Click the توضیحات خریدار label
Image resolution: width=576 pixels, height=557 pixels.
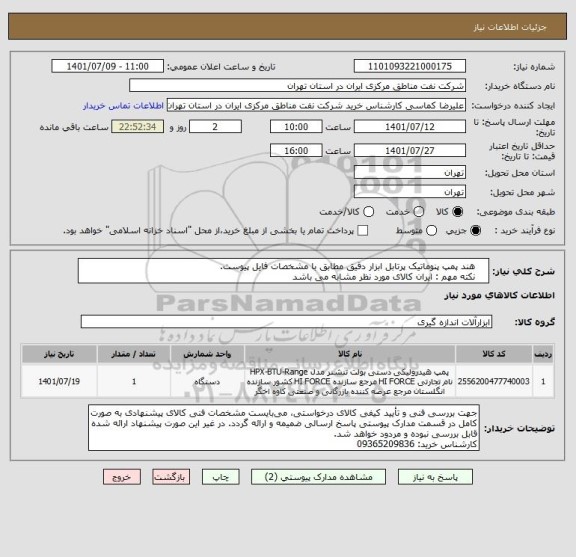point(519,428)
